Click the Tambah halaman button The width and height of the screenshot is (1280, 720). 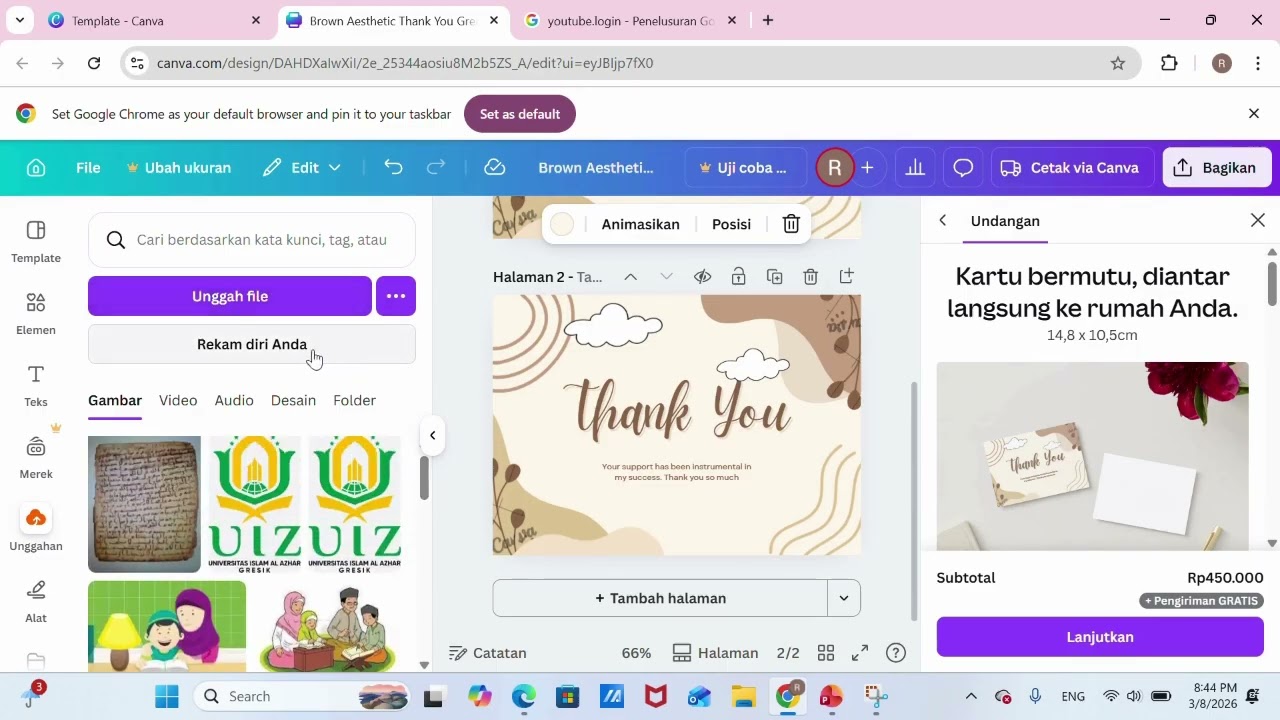pyautogui.click(x=660, y=598)
